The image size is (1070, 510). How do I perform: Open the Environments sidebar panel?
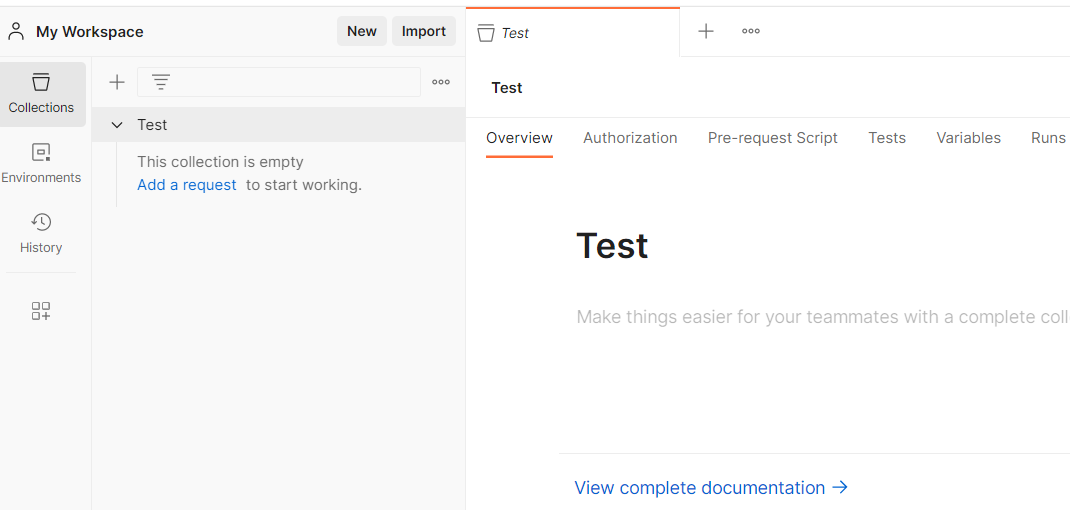(x=41, y=163)
